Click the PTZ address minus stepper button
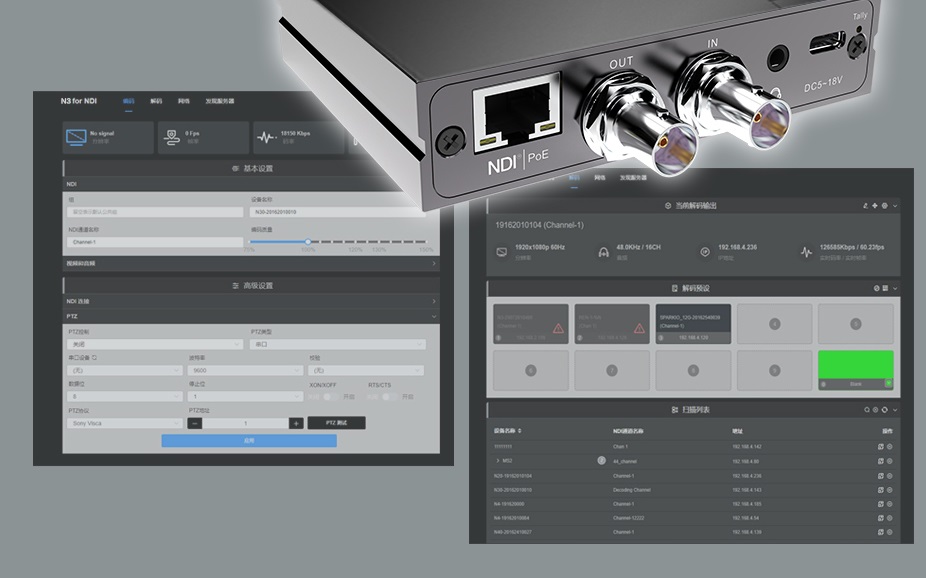Viewport: 926px width, 578px height. tap(195, 423)
